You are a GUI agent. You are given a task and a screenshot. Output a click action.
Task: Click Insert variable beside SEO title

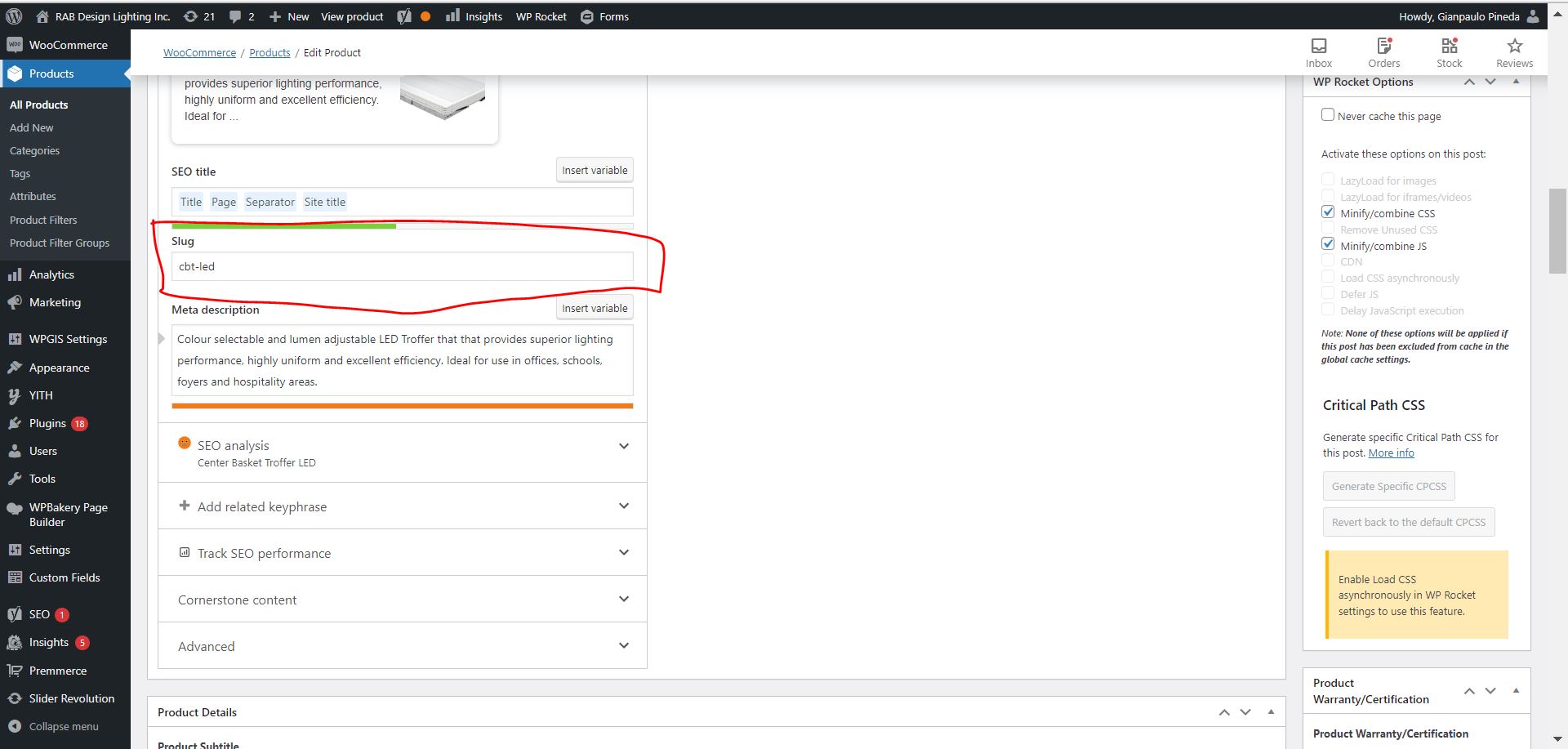point(595,170)
